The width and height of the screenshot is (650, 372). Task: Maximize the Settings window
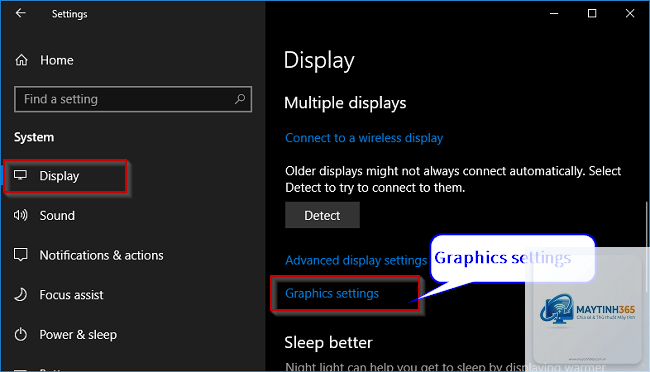(x=592, y=13)
